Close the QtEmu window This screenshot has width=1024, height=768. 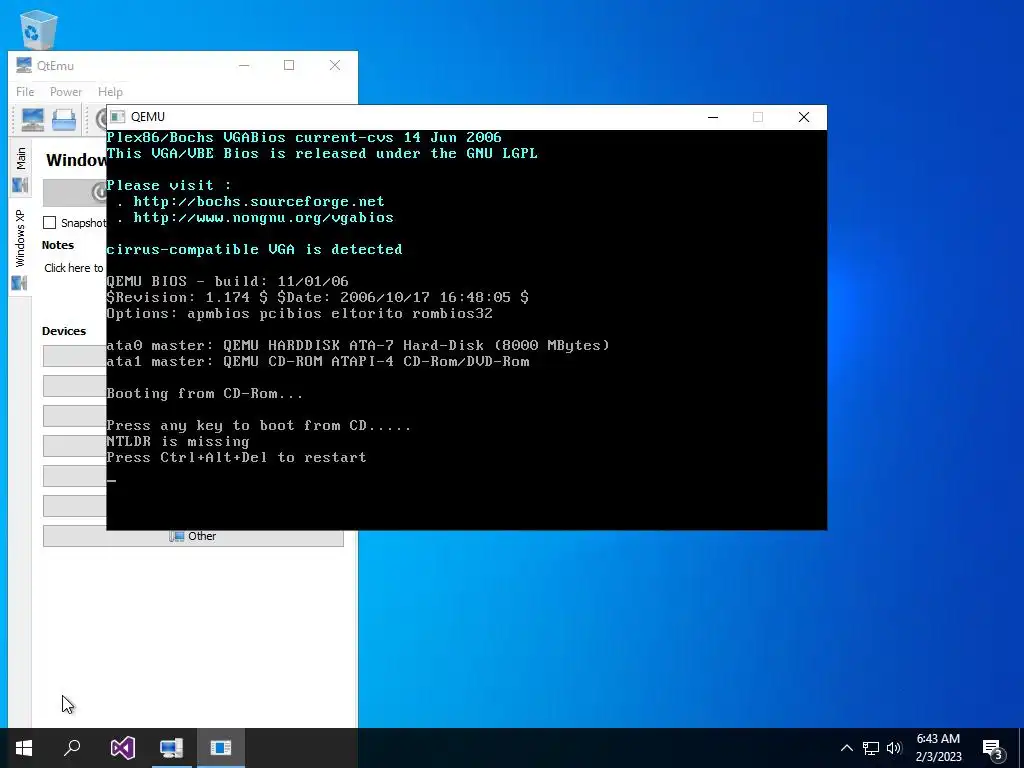pyautogui.click(x=335, y=65)
